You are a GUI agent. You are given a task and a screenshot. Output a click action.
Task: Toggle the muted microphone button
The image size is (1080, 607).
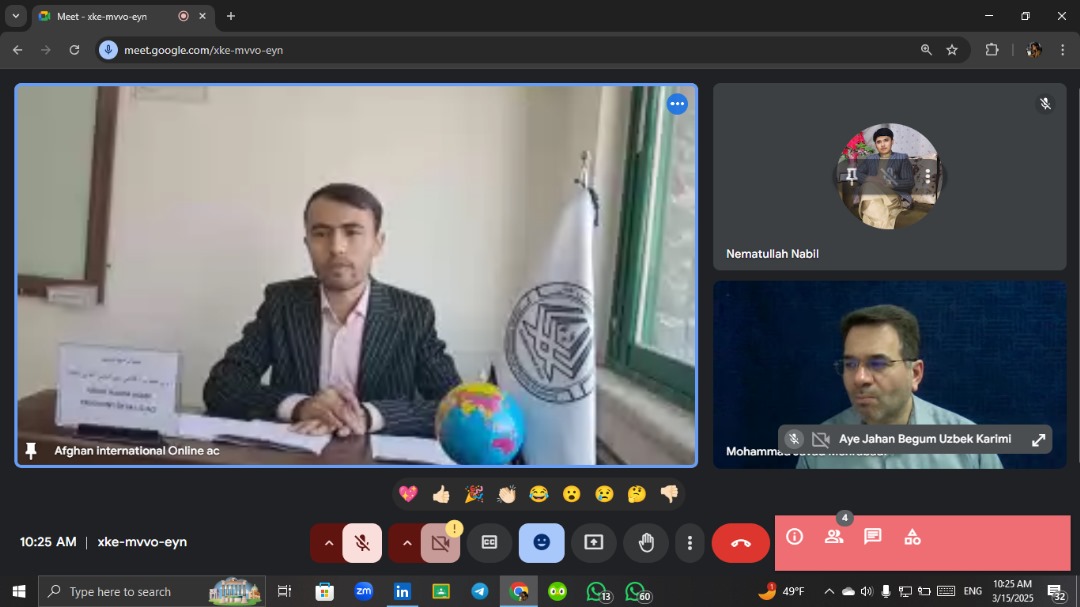coord(362,543)
